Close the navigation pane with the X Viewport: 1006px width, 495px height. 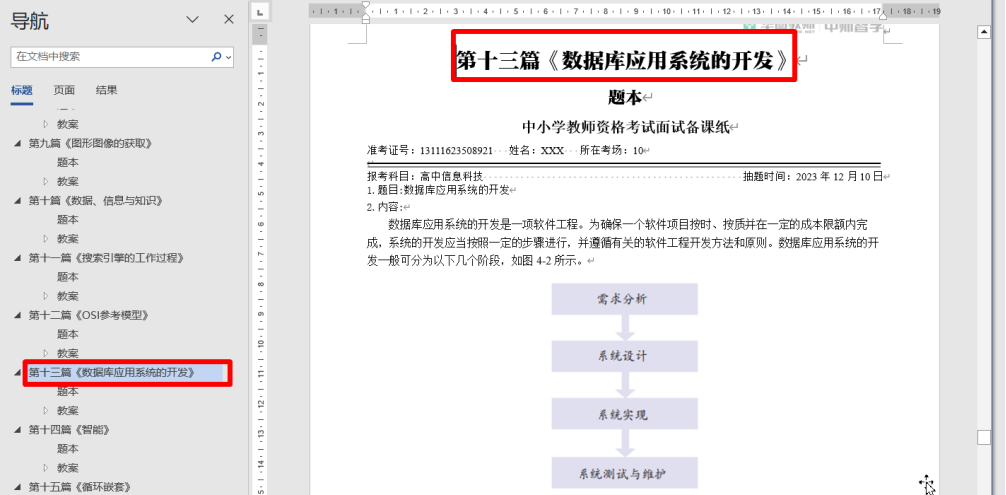pyautogui.click(x=229, y=19)
